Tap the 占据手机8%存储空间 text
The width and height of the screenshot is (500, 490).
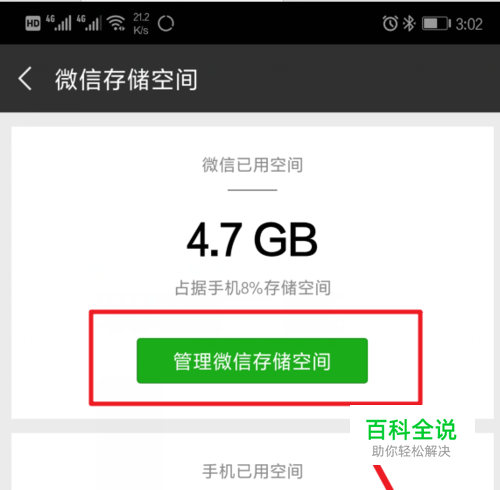point(253,288)
